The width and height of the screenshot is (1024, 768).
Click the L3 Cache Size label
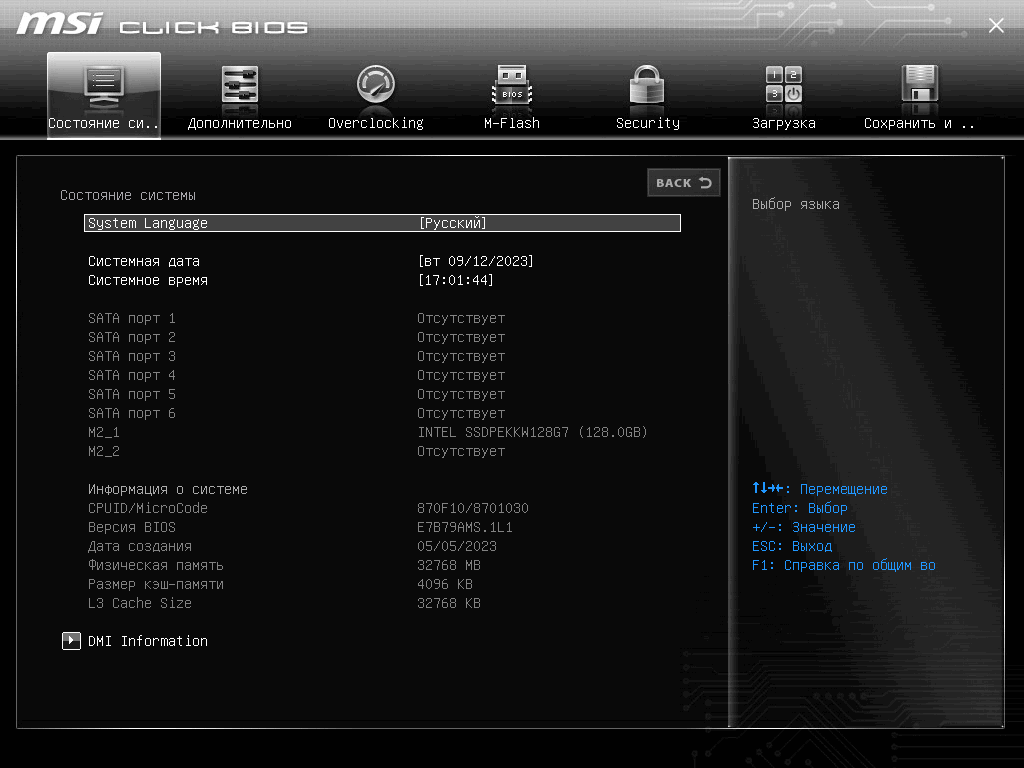pyautogui.click(x=140, y=603)
